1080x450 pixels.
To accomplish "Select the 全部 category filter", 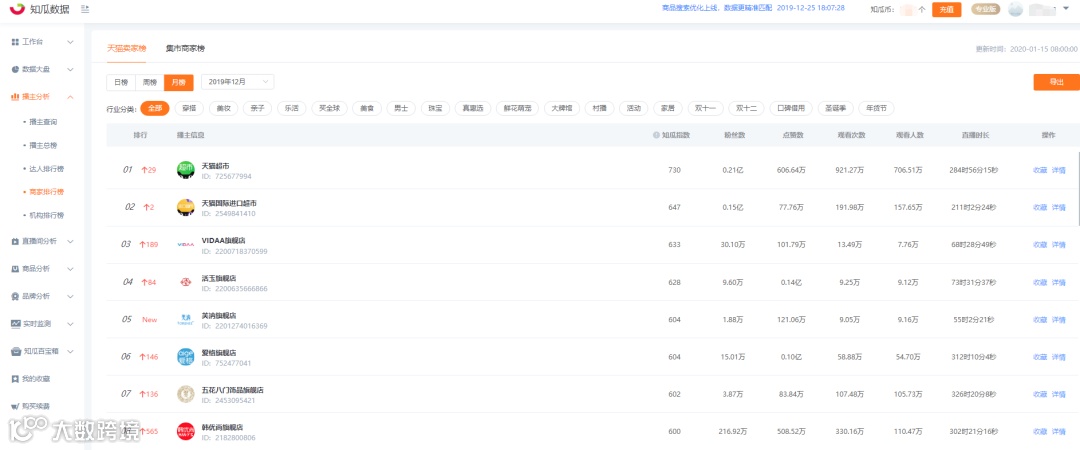I will coord(155,108).
